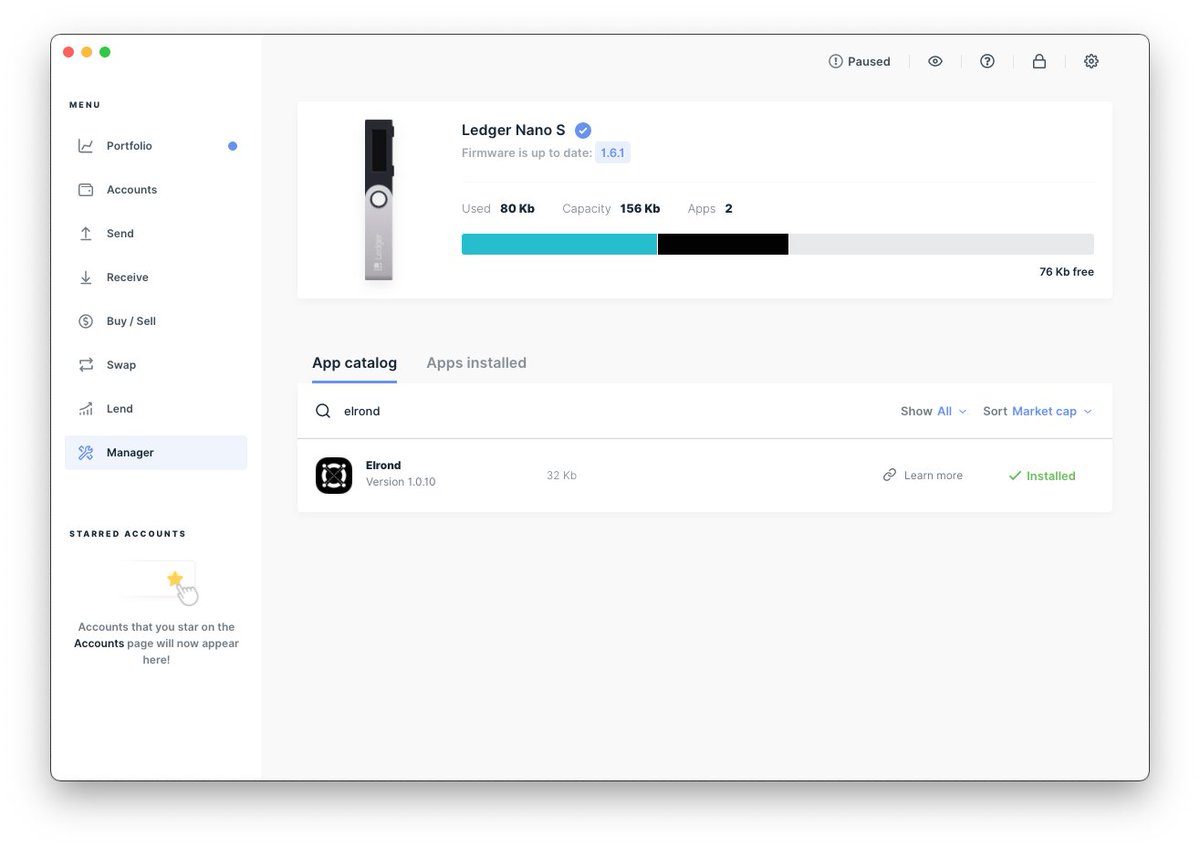Click the Ledger Nano S device image
1200x848 pixels.
tap(379, 200)
